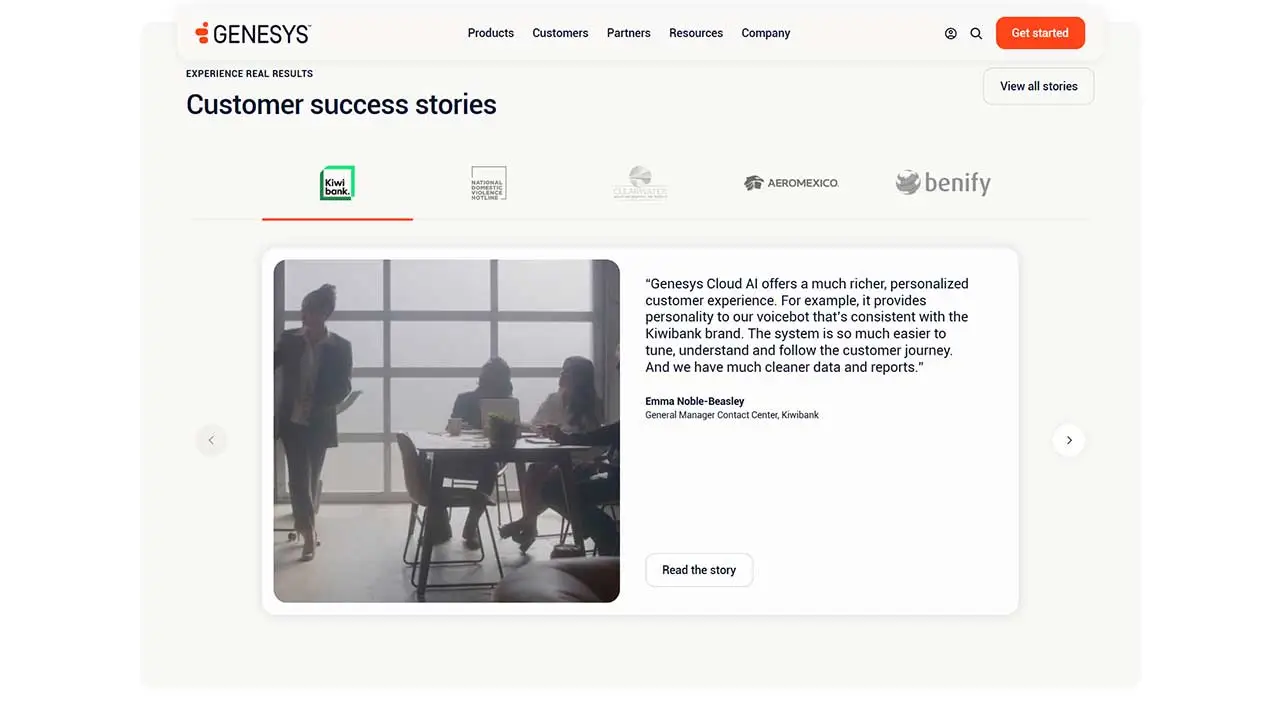The width and height of the screenshot is (1280, 720).
Task: Select the Benify logo tab
Action: (x=943, y=183)
